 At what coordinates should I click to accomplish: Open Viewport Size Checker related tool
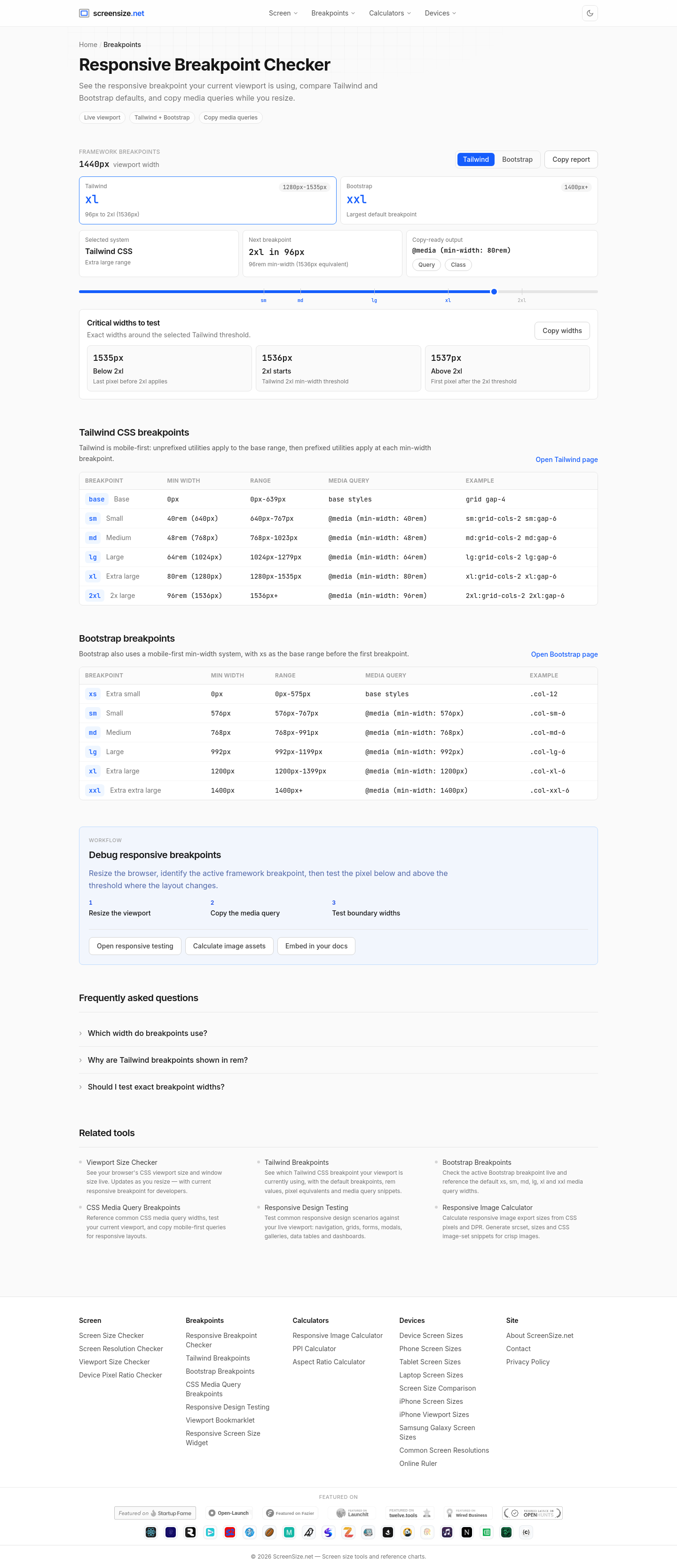click(122, 1162)
